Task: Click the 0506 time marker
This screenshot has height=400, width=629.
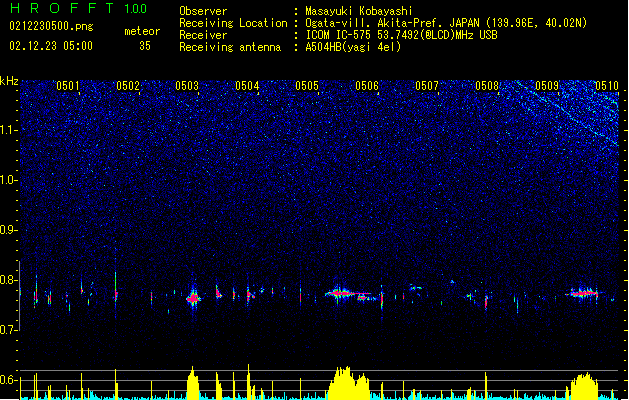Action: tap(367, 86)
